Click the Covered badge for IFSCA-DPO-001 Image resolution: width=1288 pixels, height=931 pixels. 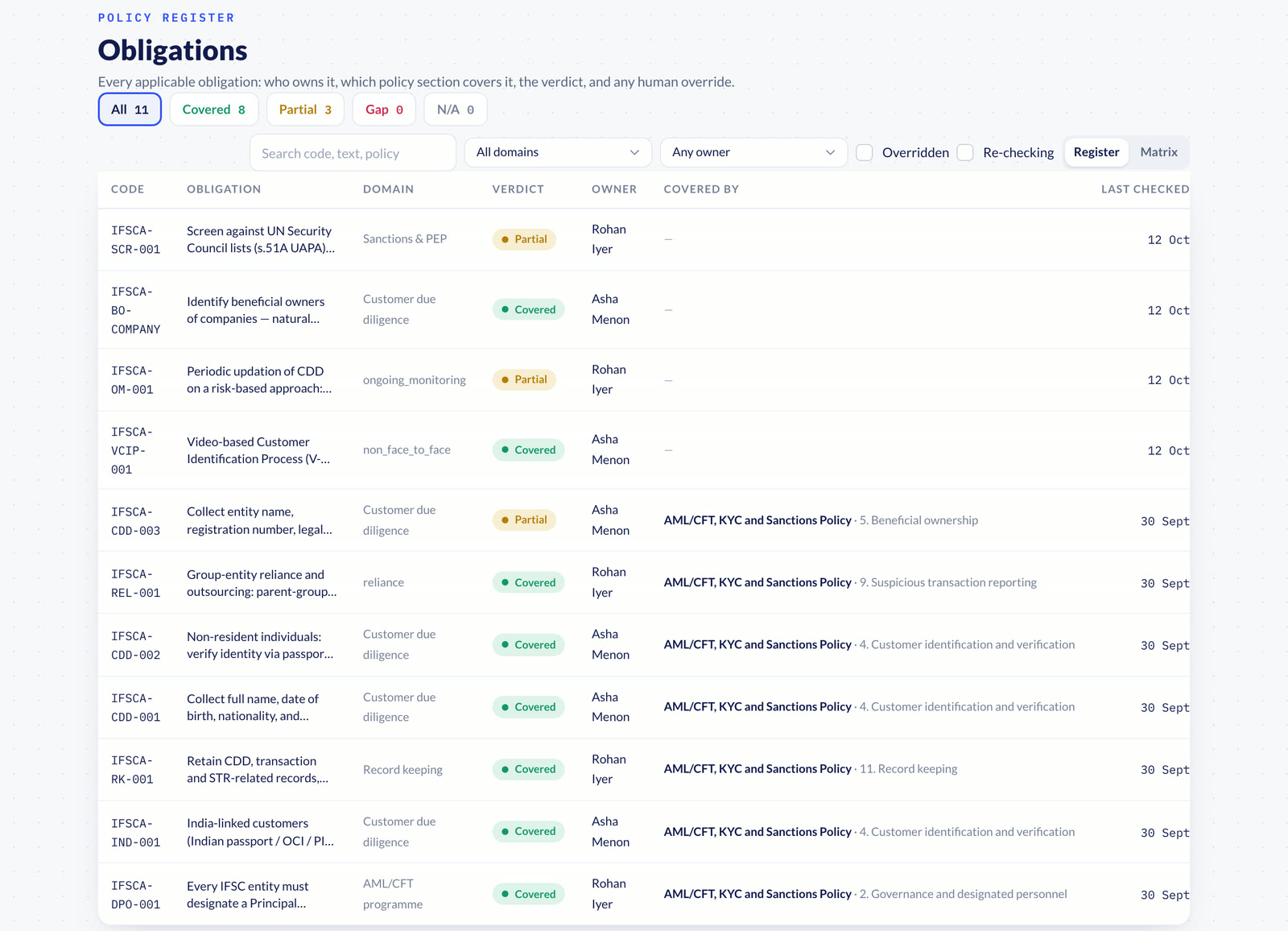[x=528, y=894]
